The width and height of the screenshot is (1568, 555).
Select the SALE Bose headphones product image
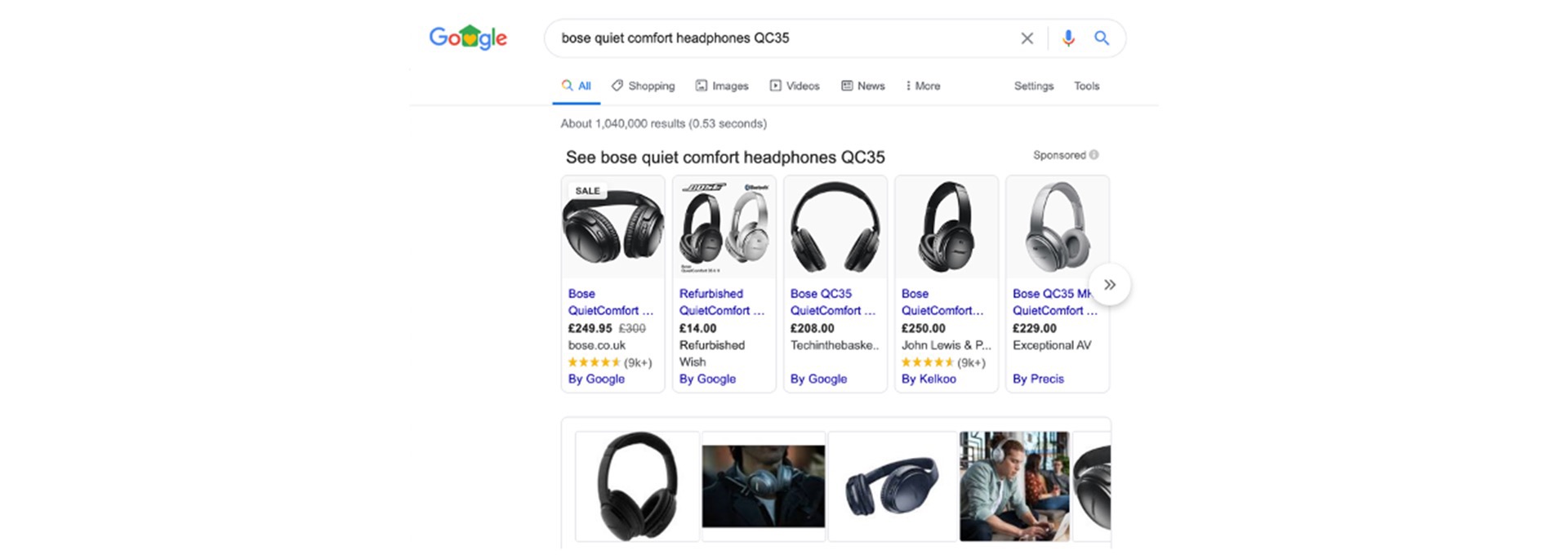pyautogui.click(x=613, y=227)
